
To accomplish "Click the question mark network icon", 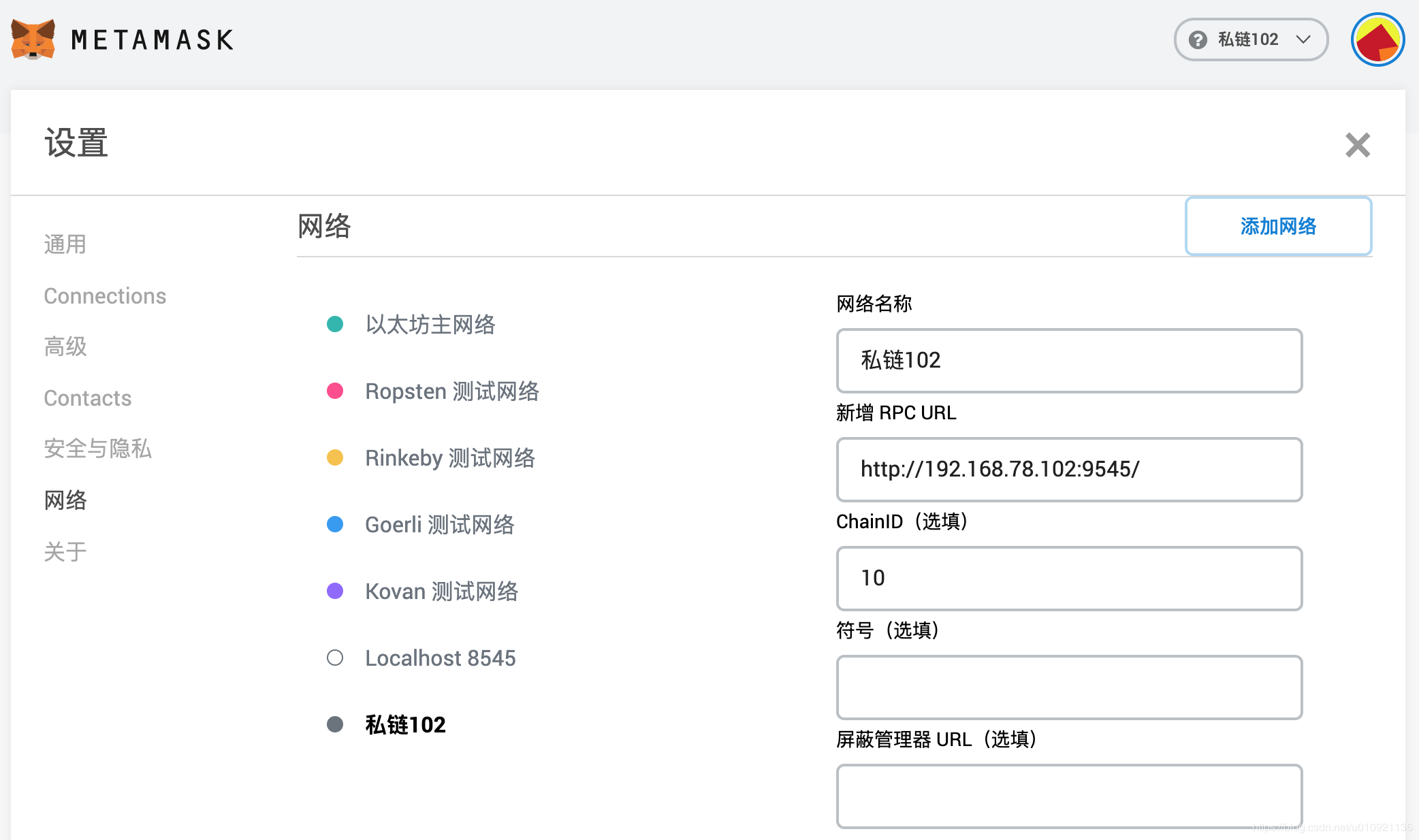I will coord(1198,39).
